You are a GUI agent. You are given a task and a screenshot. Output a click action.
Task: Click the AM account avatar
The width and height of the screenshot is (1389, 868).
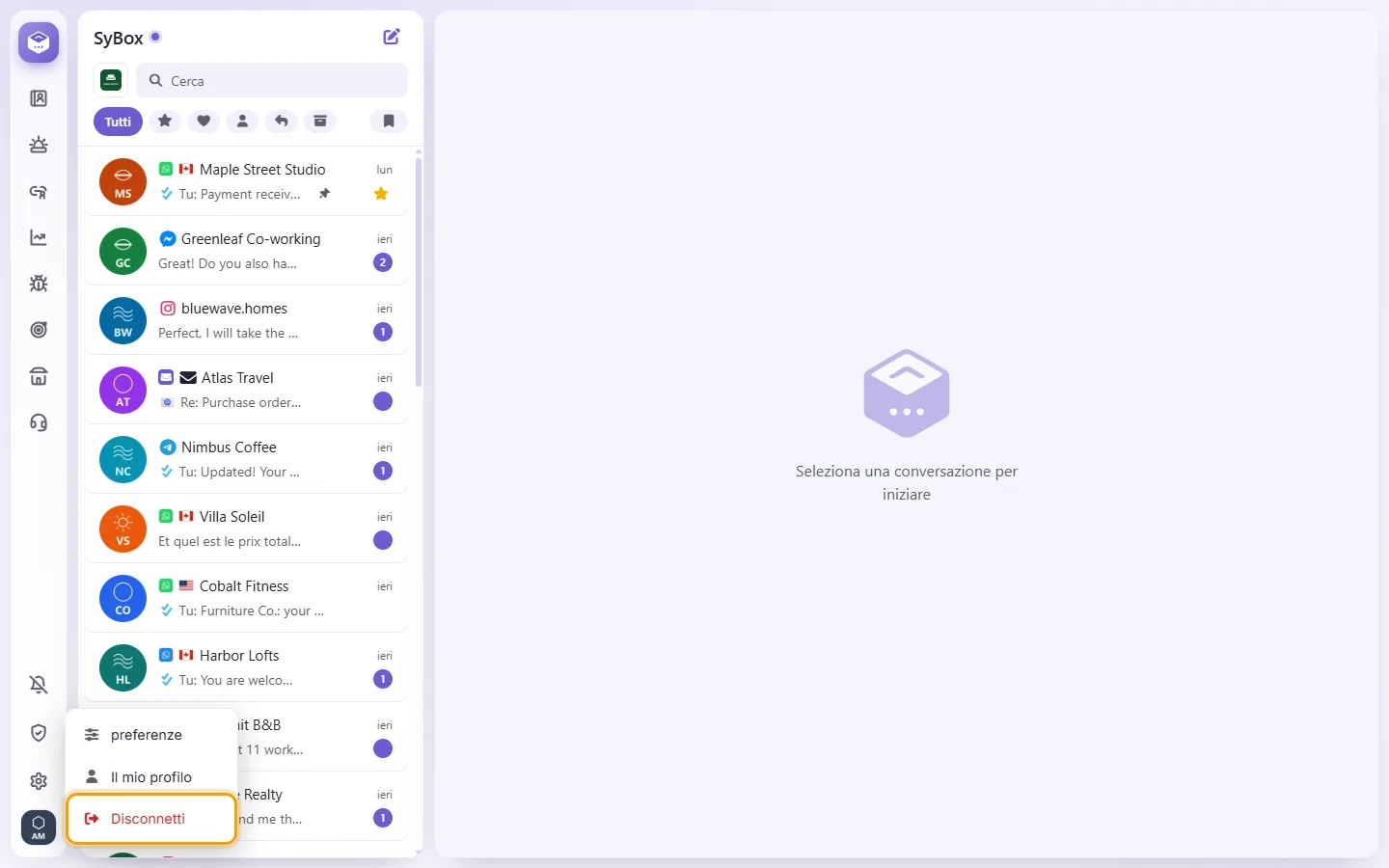pos(39,827)
